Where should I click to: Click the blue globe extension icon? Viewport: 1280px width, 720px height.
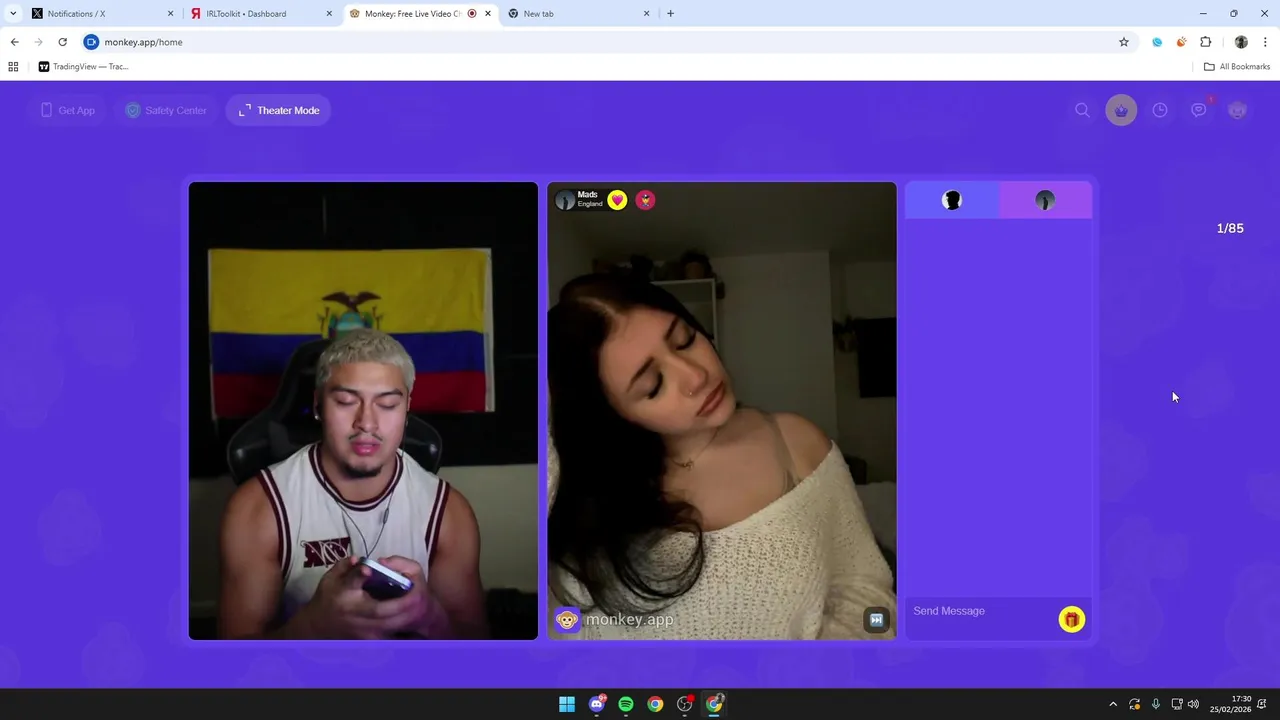[1157, 42]
